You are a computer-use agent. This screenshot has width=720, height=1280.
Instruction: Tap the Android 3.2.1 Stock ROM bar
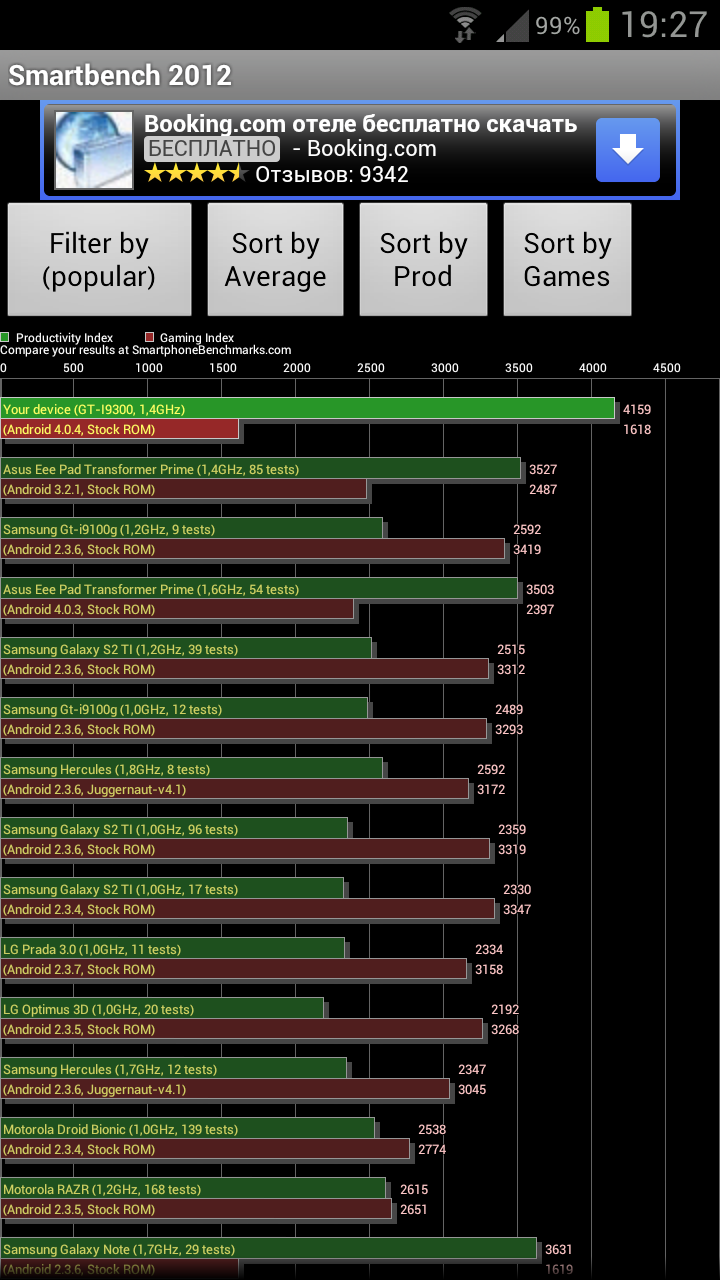(184, 489)
